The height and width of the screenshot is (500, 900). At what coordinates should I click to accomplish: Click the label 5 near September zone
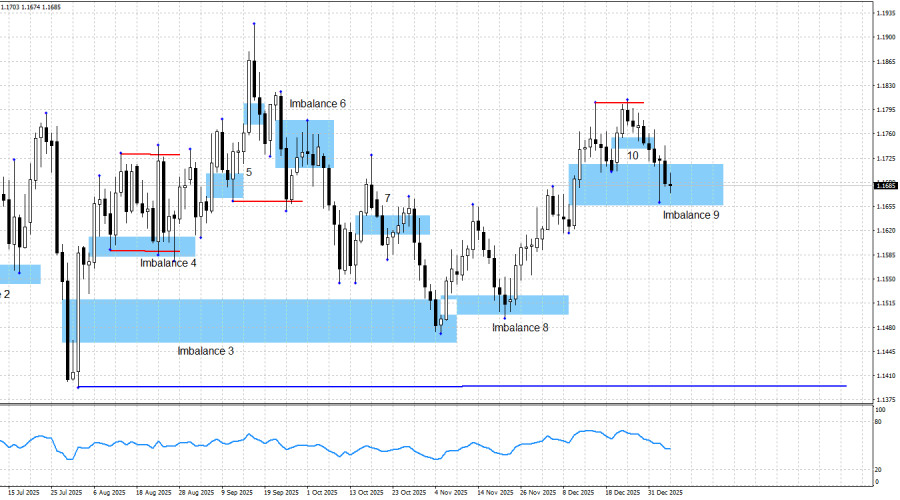pyautogui.click(x=249, y=172)
